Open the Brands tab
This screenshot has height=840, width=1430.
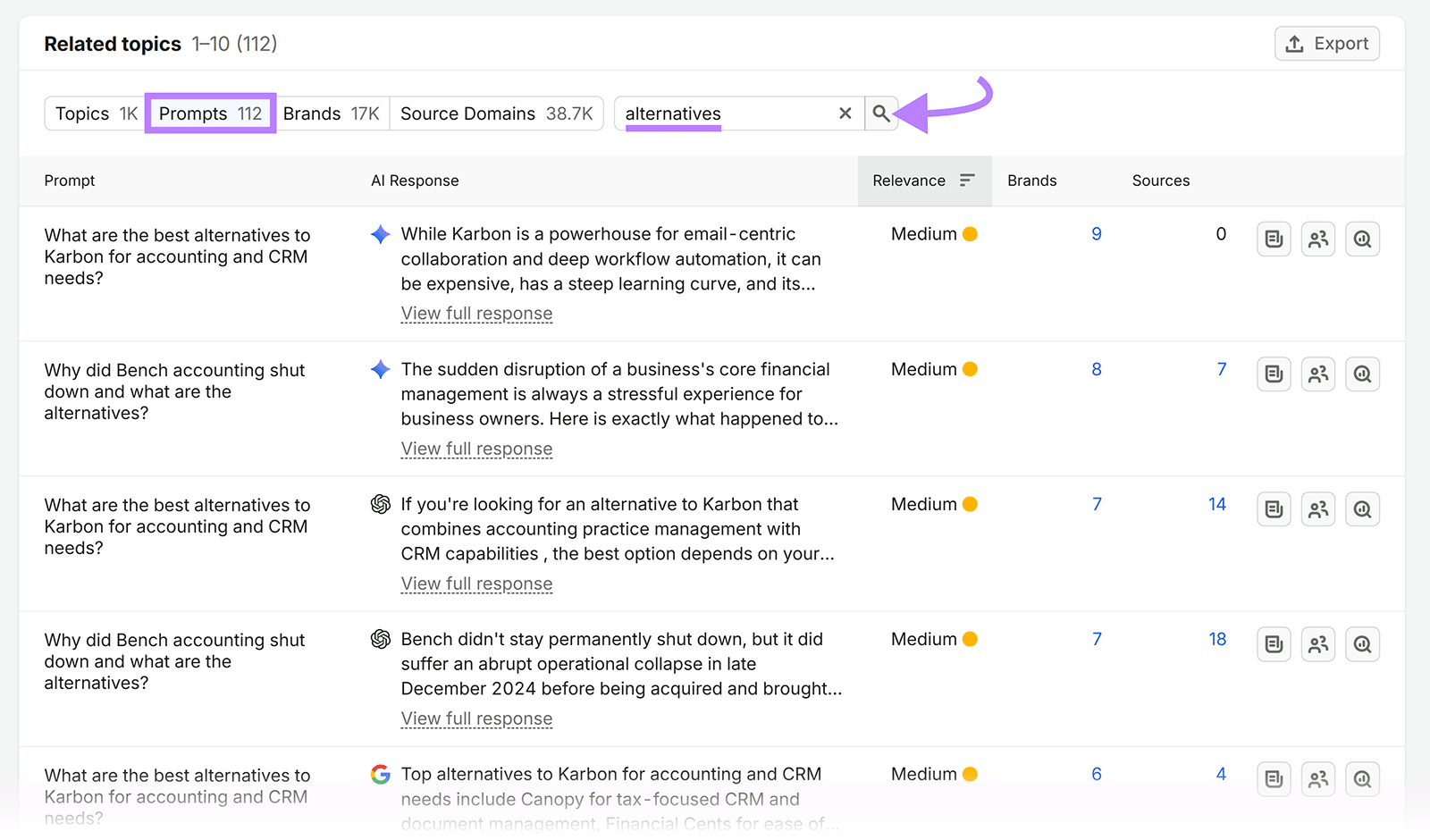point(331,113)
